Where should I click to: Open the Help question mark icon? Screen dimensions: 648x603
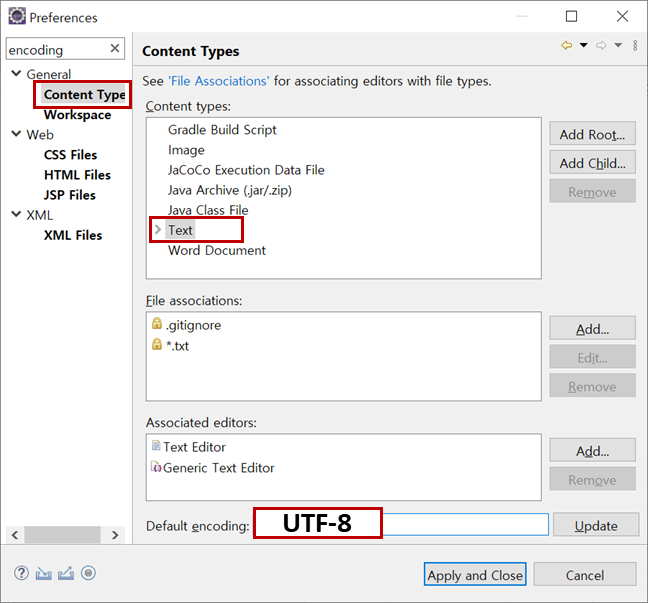coord(21,573)
